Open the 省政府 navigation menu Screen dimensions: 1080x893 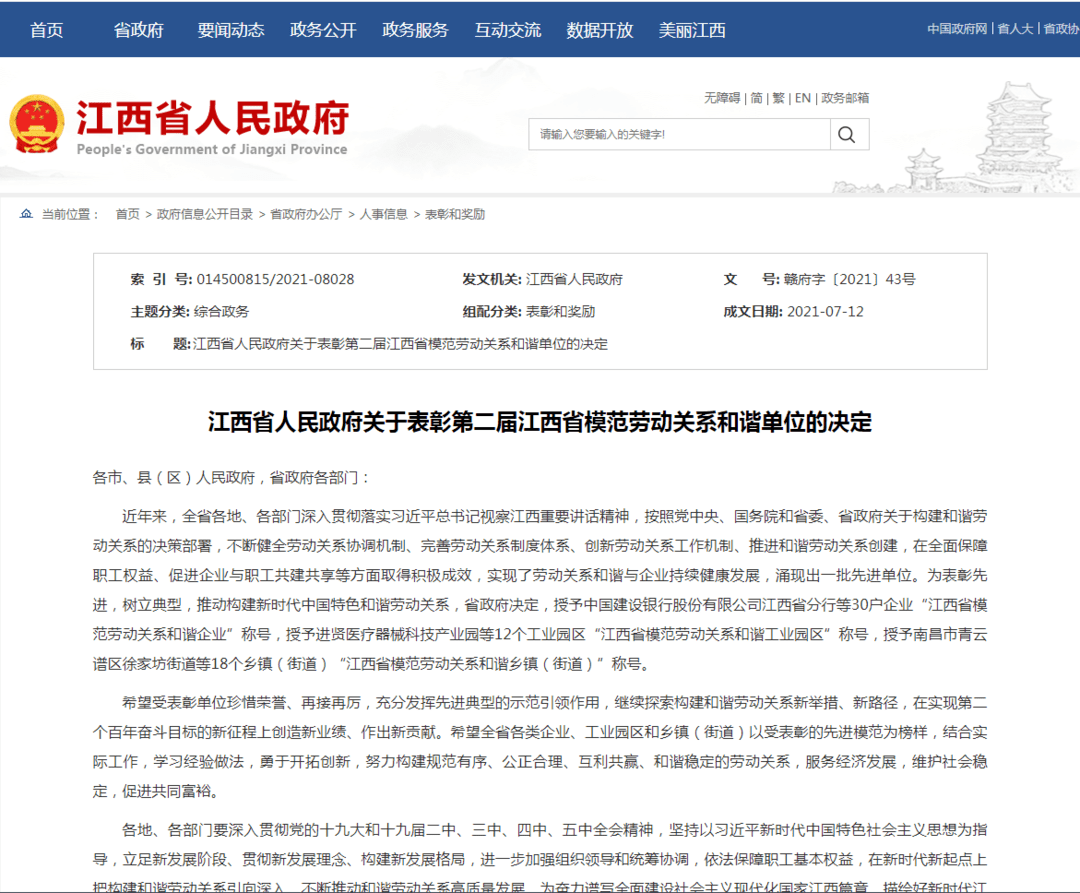(139, 30)
